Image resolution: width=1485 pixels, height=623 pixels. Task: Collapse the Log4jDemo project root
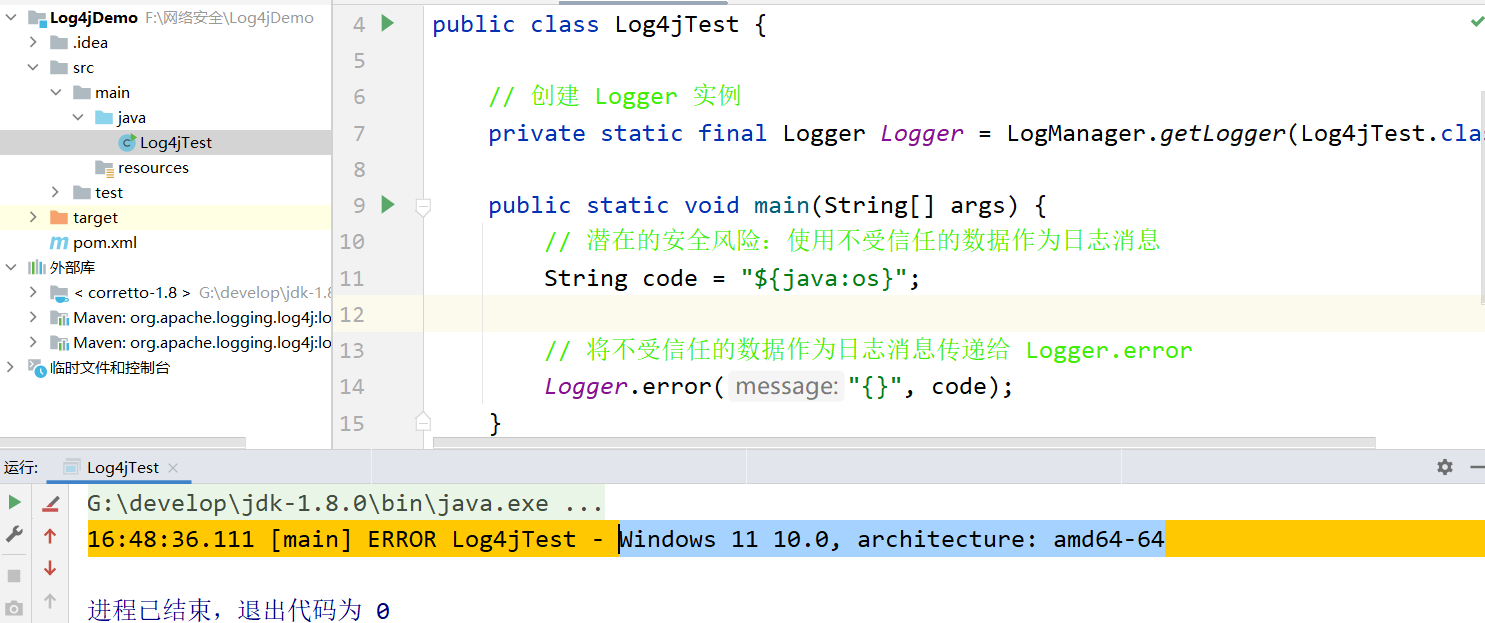pos(11,18)
